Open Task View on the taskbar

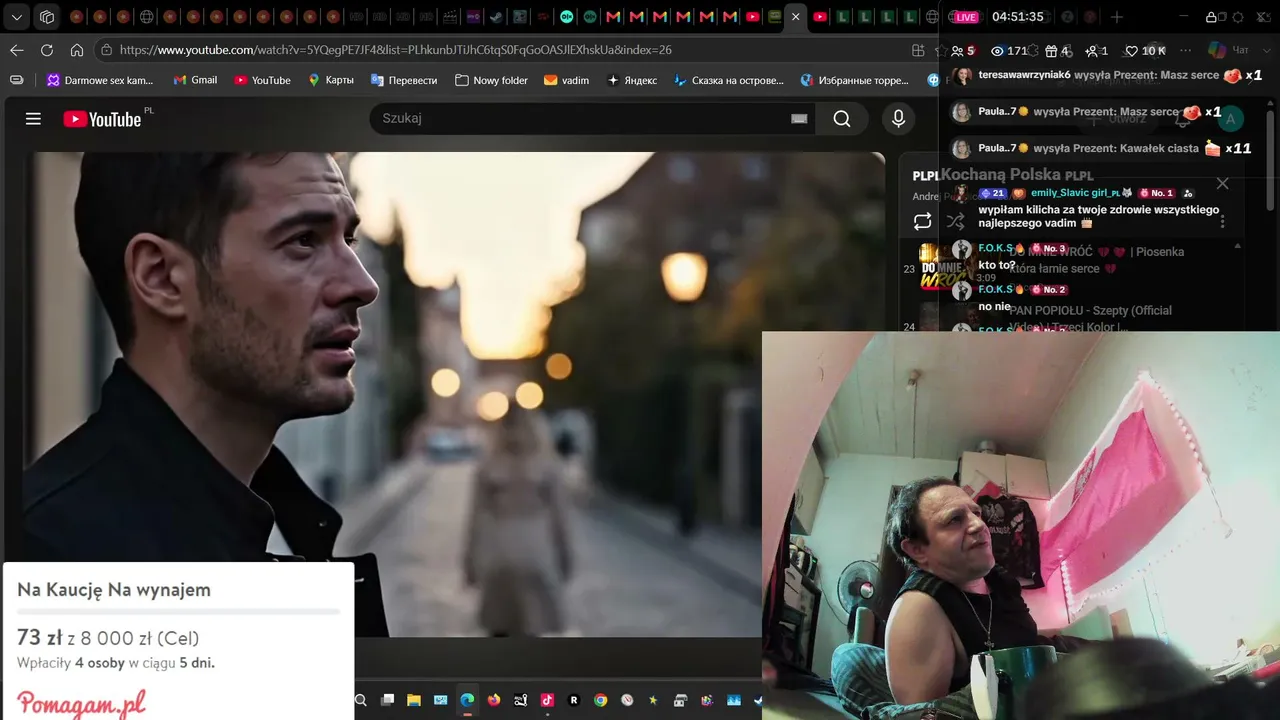point(388,701)
